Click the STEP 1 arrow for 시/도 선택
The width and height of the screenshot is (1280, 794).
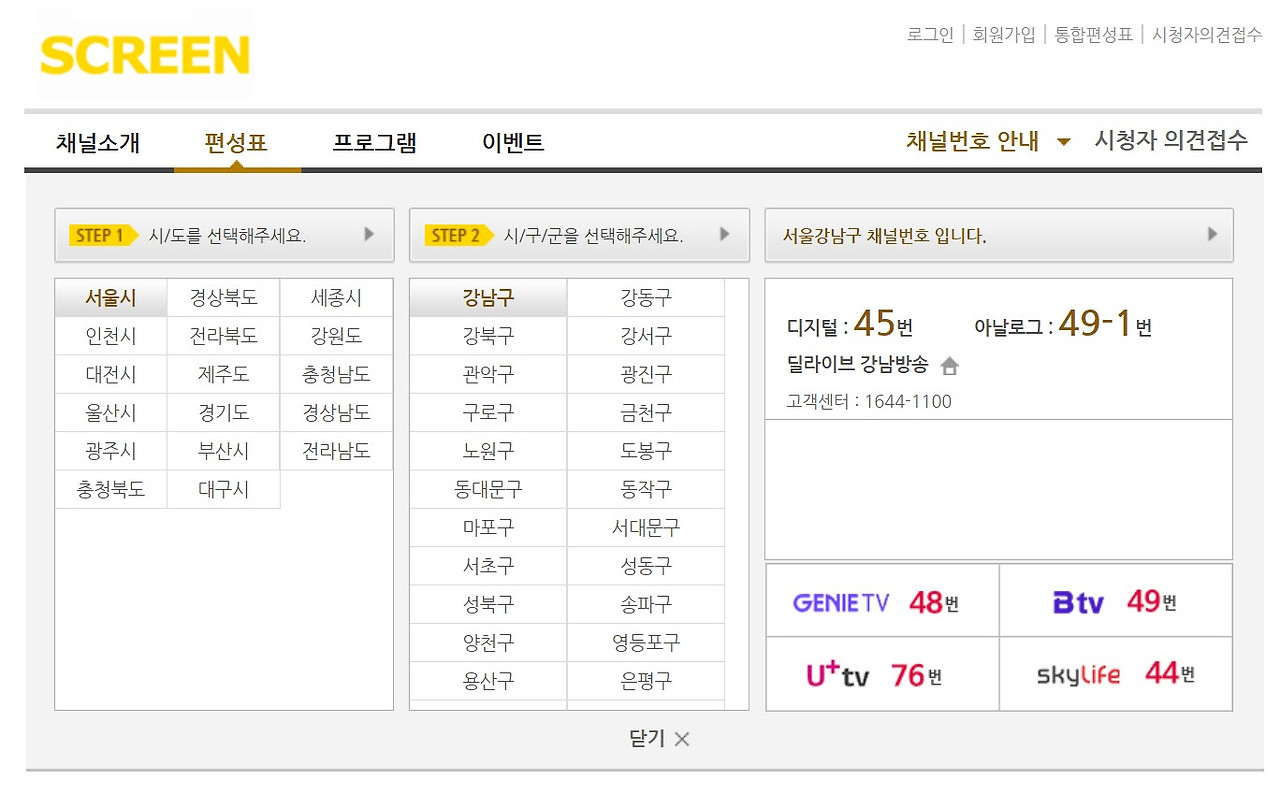coord(369,235)
